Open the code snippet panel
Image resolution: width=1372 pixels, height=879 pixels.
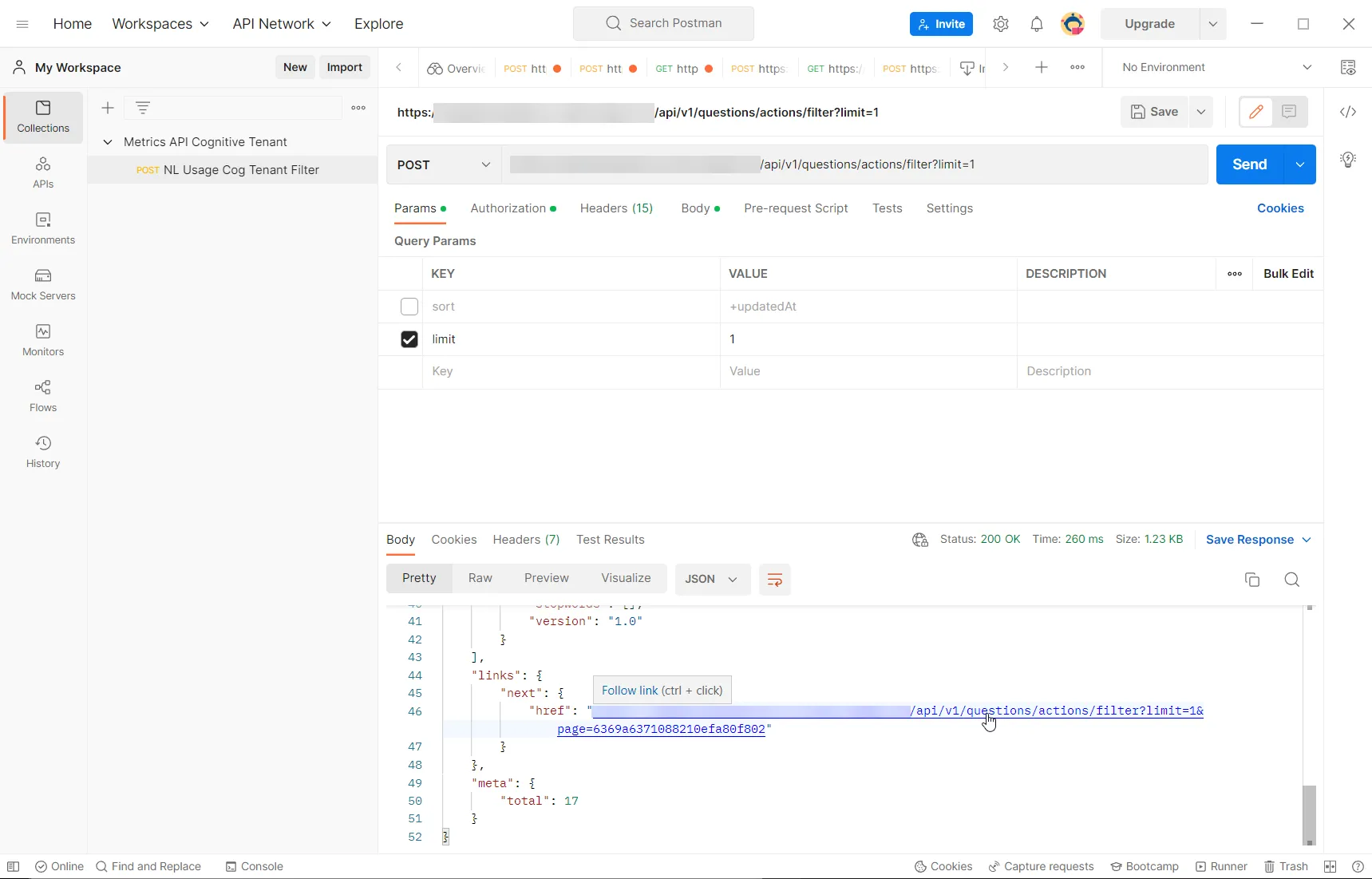1349,112
